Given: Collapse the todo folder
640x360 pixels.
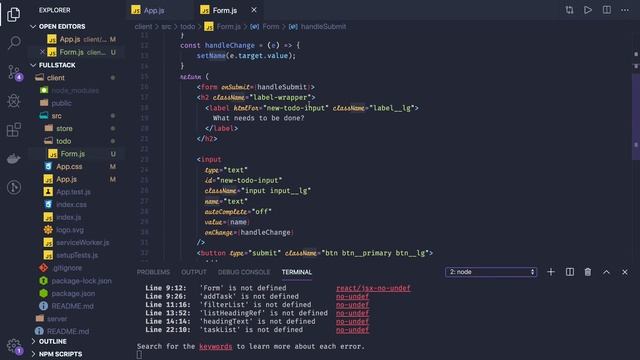Looking at the screenshot, I should coord(63,141).
